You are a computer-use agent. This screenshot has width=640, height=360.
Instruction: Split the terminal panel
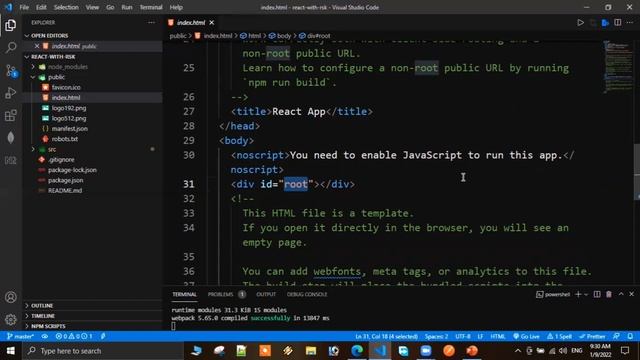pos(597,294)
